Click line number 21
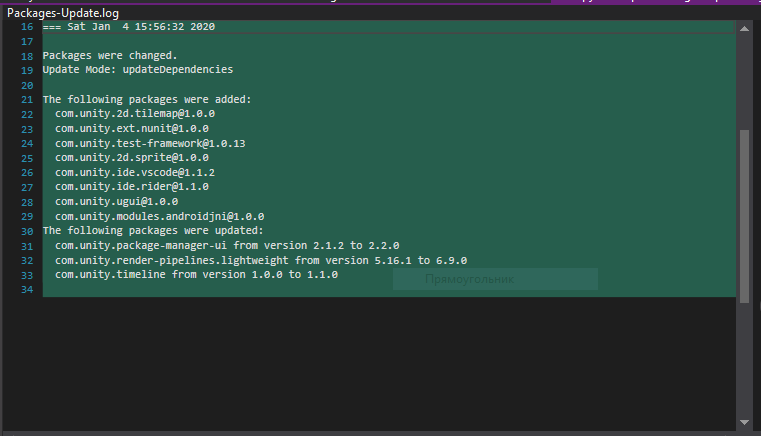 coord(27,100)
